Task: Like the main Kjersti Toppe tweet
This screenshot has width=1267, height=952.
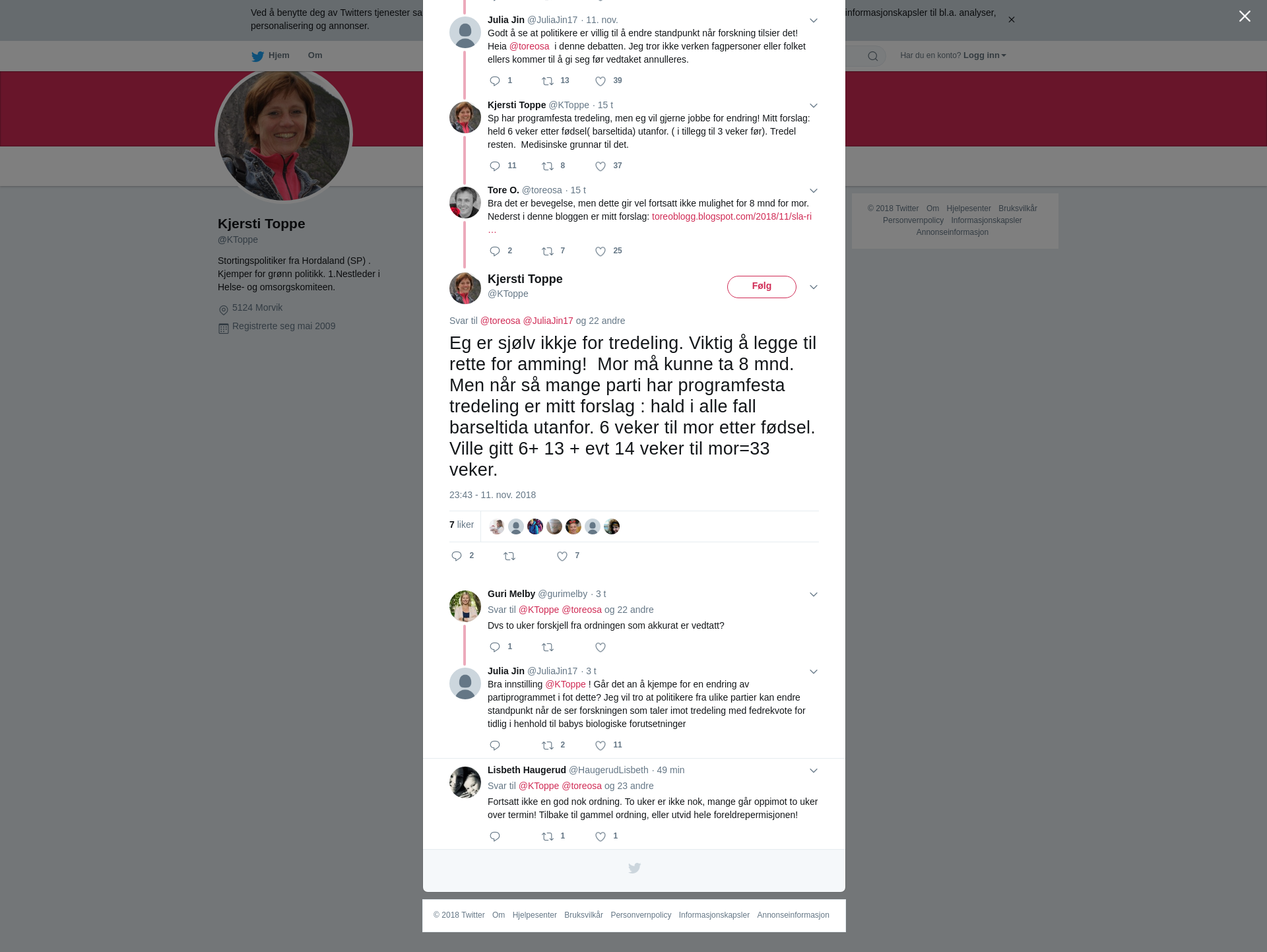Action: [x=562, y=556]
